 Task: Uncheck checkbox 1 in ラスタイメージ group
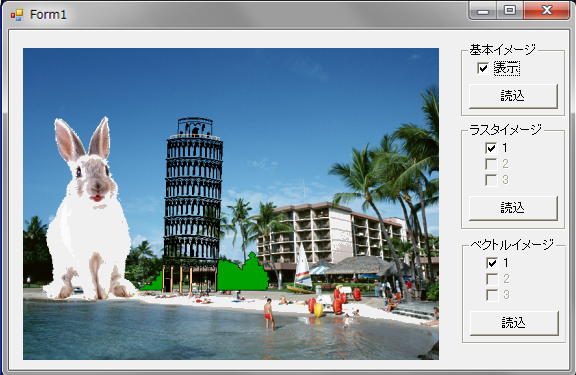(491, 148)
